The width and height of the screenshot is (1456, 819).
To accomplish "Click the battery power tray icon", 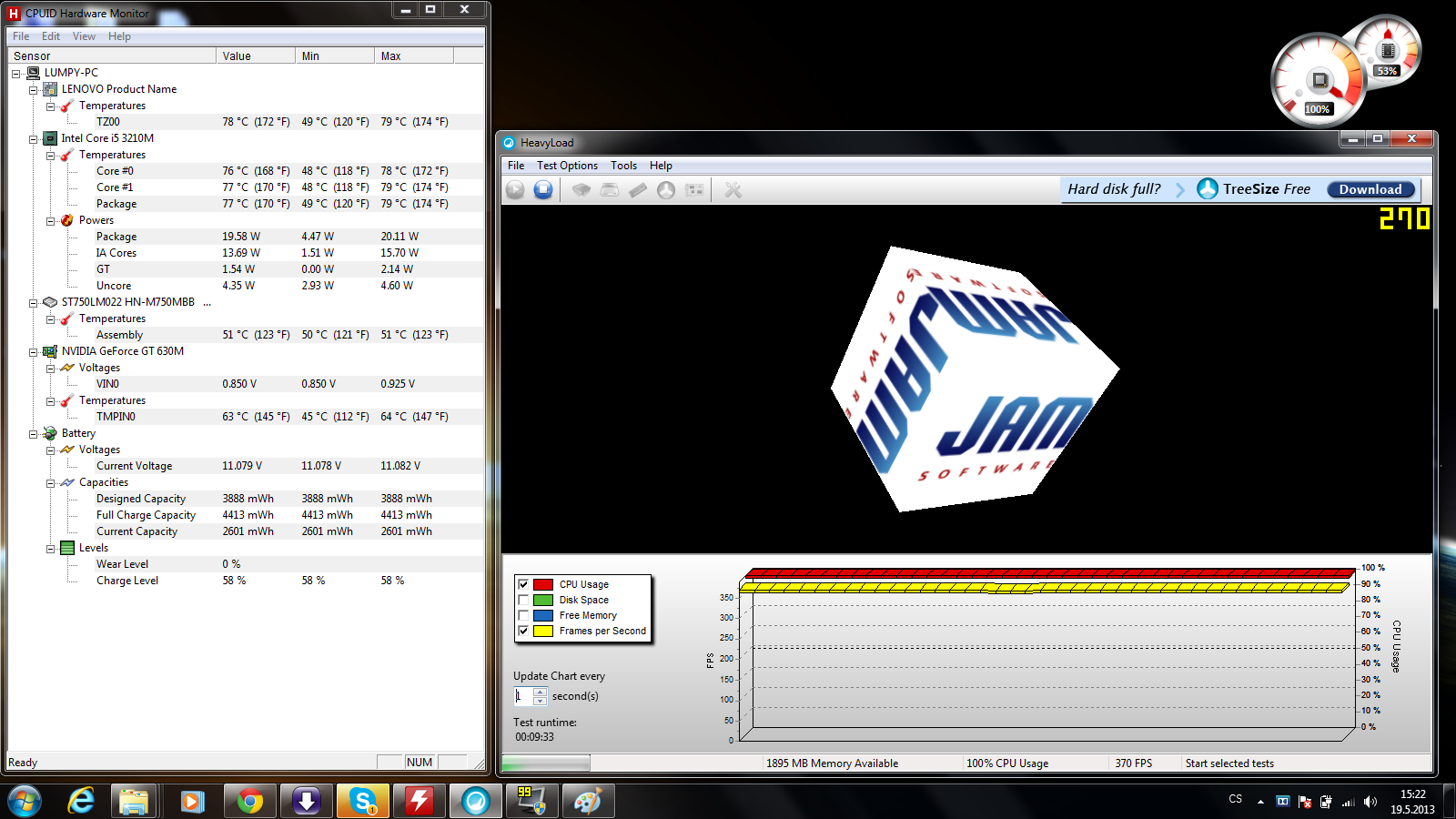I will (x=1326, y=802).
